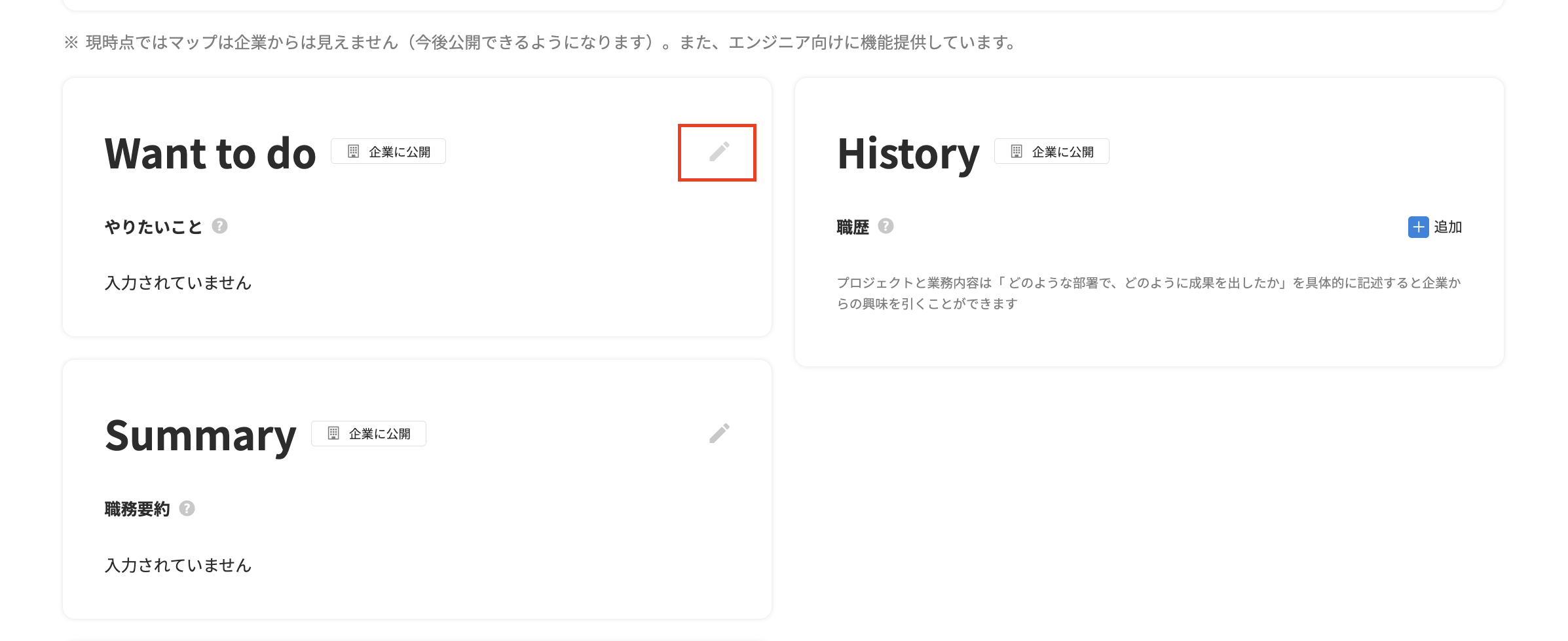1568x641 pixels.
Task: Click 入力されていません under 職務要約
Action: tap(178, 565)
